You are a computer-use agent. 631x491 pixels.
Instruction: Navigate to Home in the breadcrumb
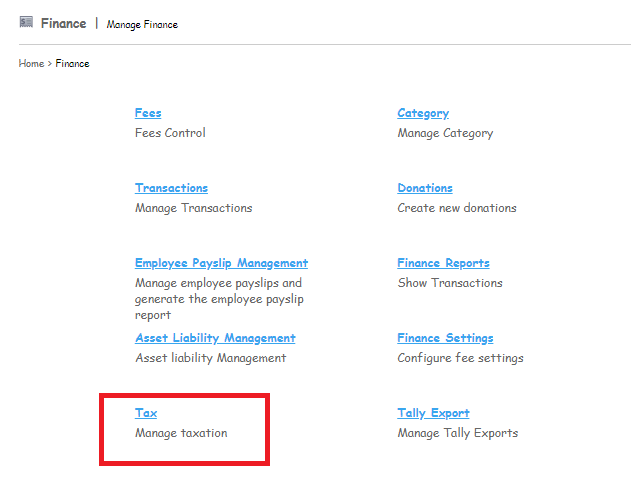(31, 64)
